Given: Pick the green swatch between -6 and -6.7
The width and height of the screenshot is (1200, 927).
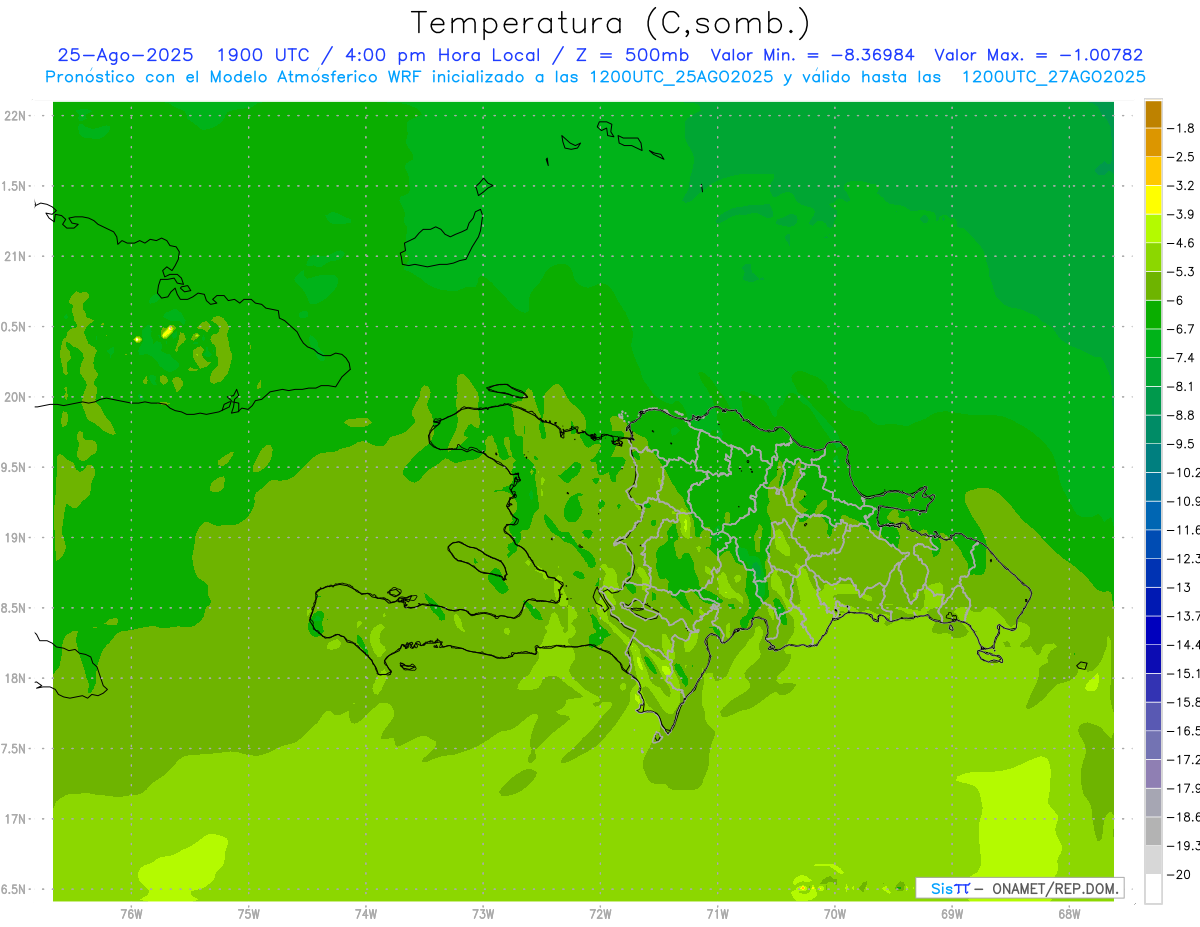Looking at the screenshot, I should click(1153, 315).
